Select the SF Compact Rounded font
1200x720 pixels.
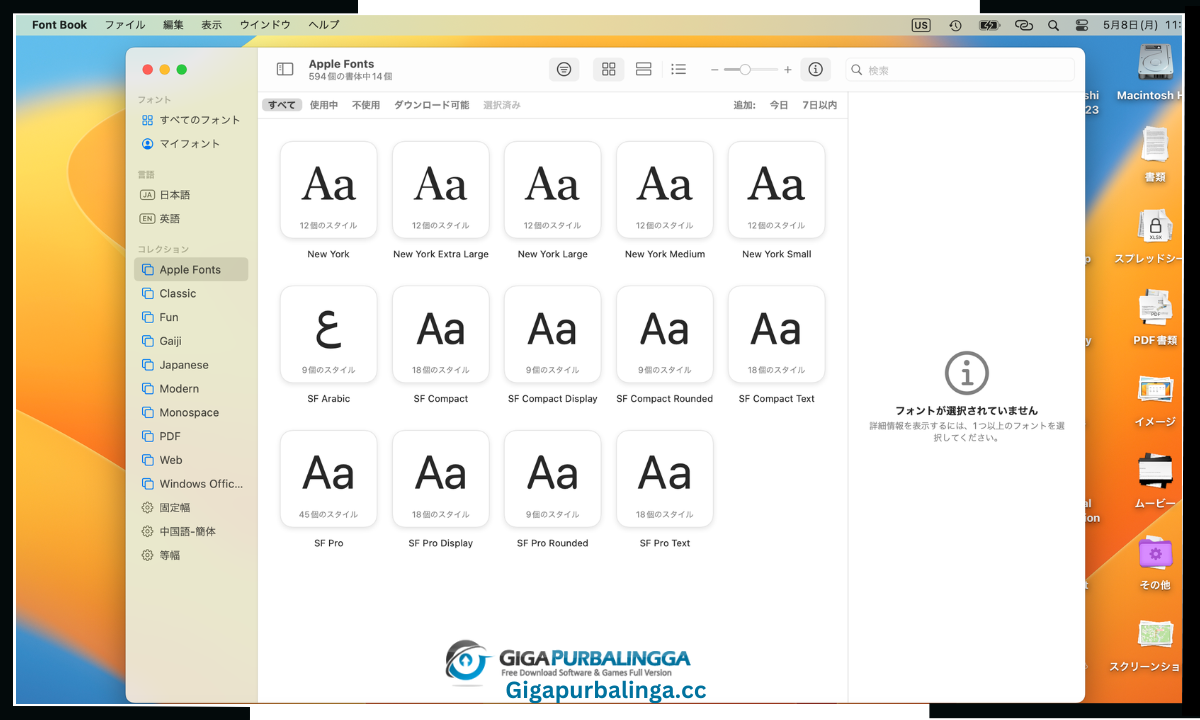point(665,335)
